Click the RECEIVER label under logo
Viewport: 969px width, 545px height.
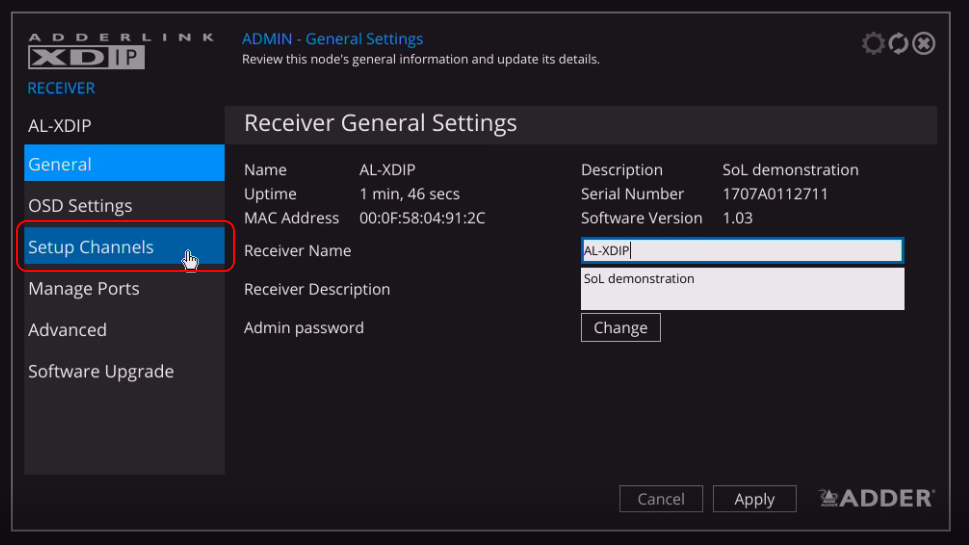coord(61,88)
